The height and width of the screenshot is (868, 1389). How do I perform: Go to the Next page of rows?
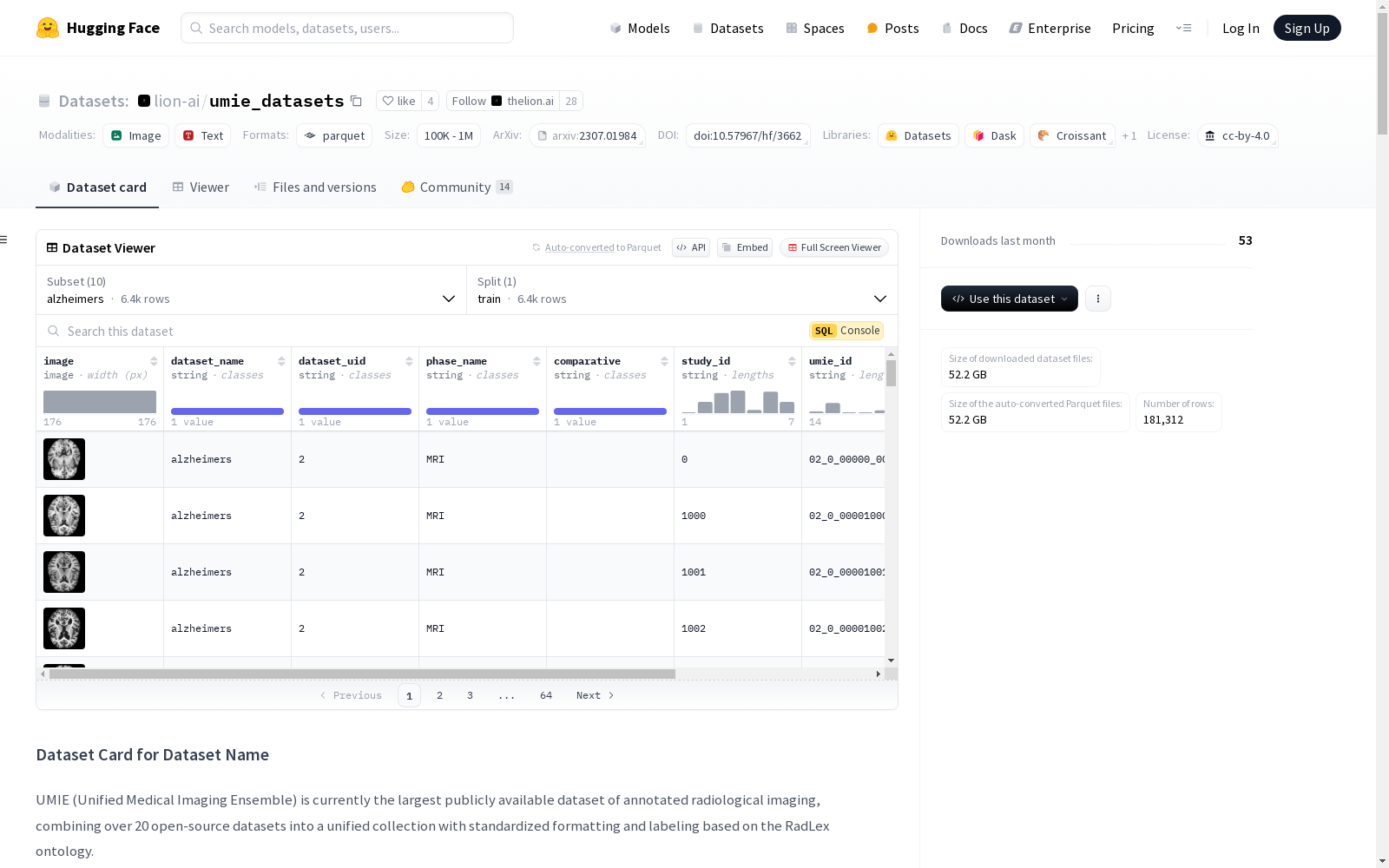coord(596,695)
